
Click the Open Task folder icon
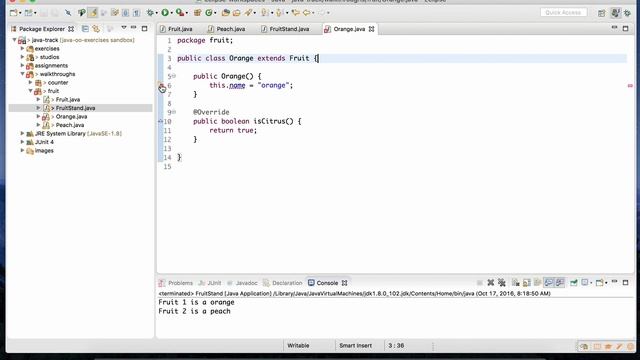(236, 13)
